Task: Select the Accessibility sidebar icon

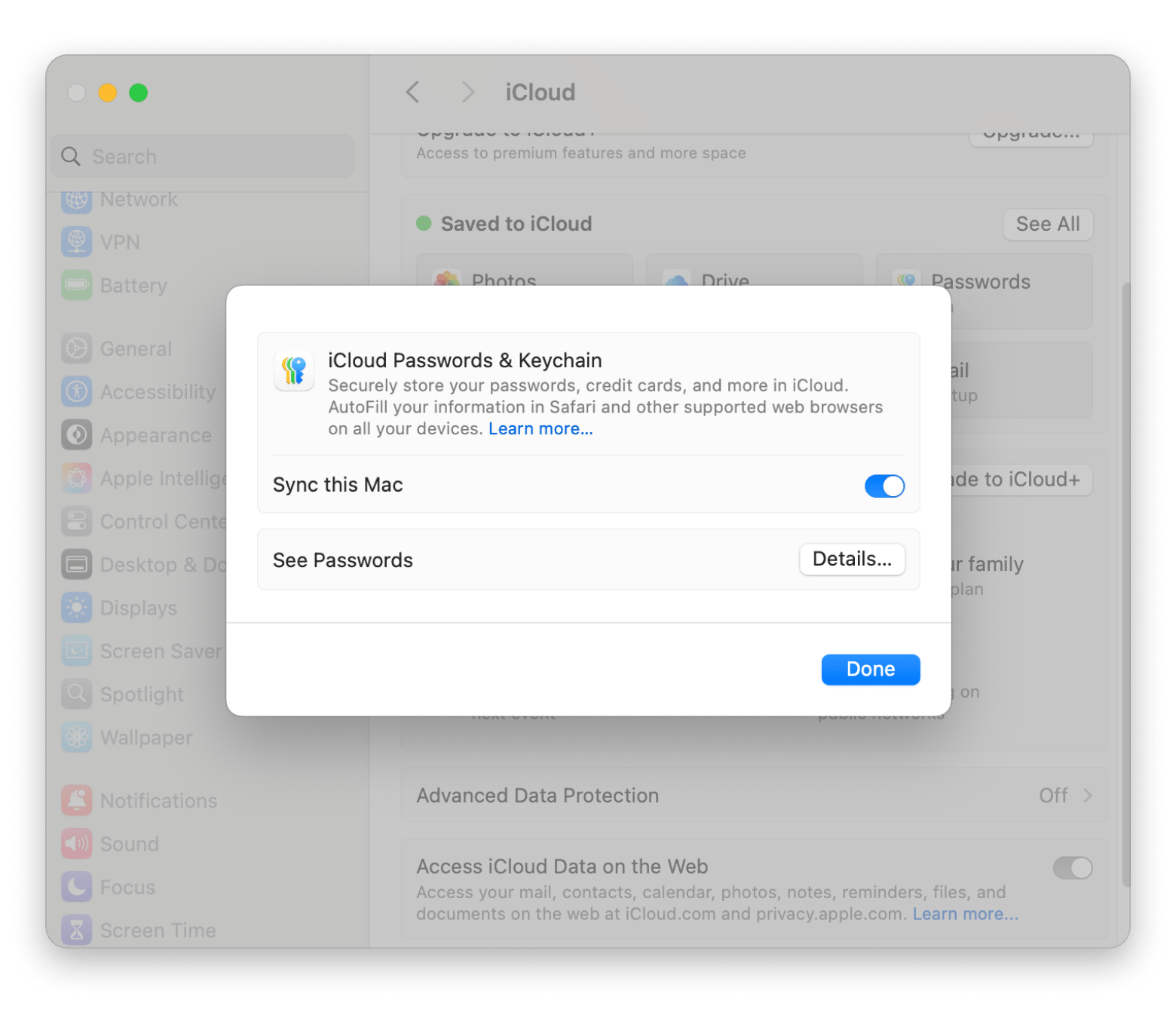Action: pos(77,391)
